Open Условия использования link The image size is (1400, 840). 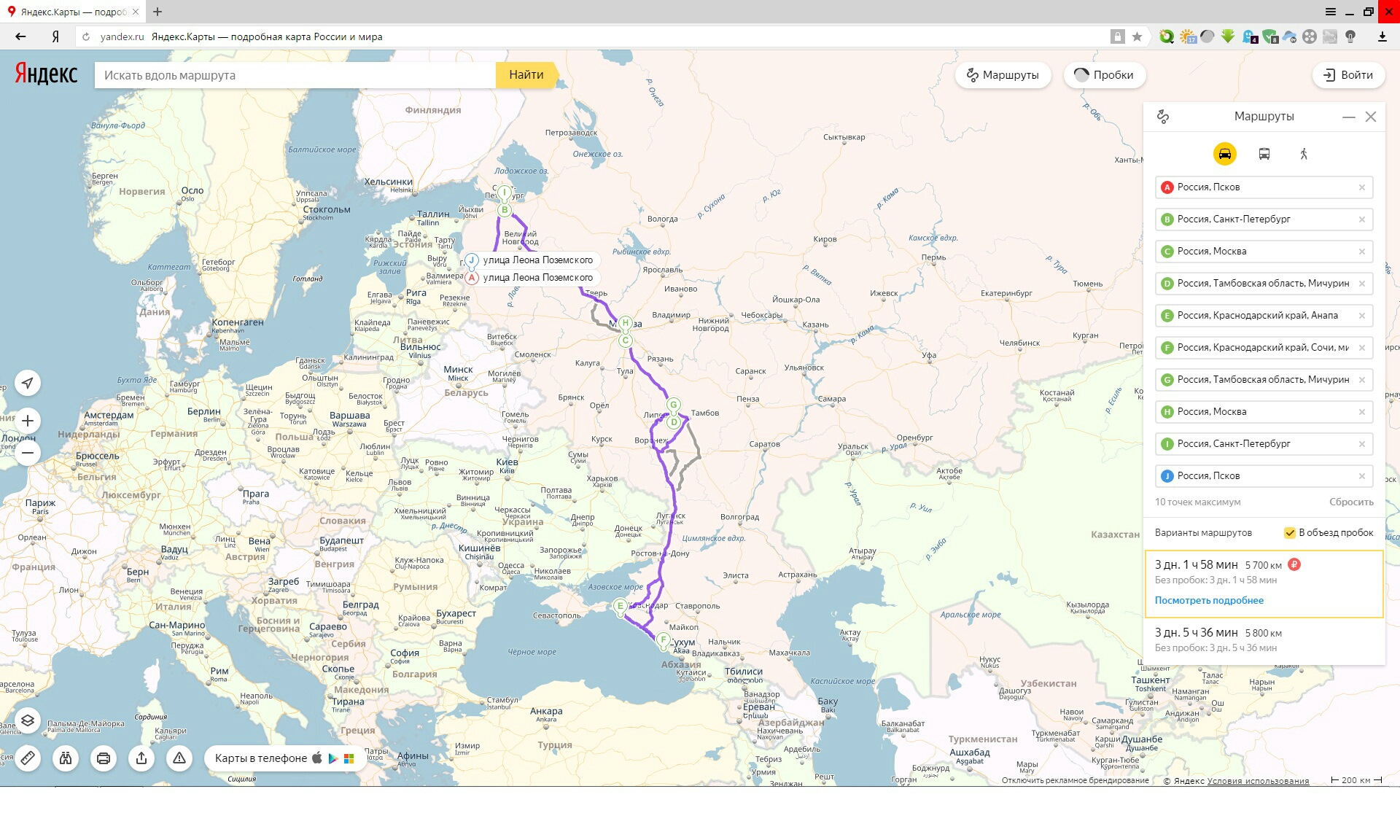(x=1258, y=781)
